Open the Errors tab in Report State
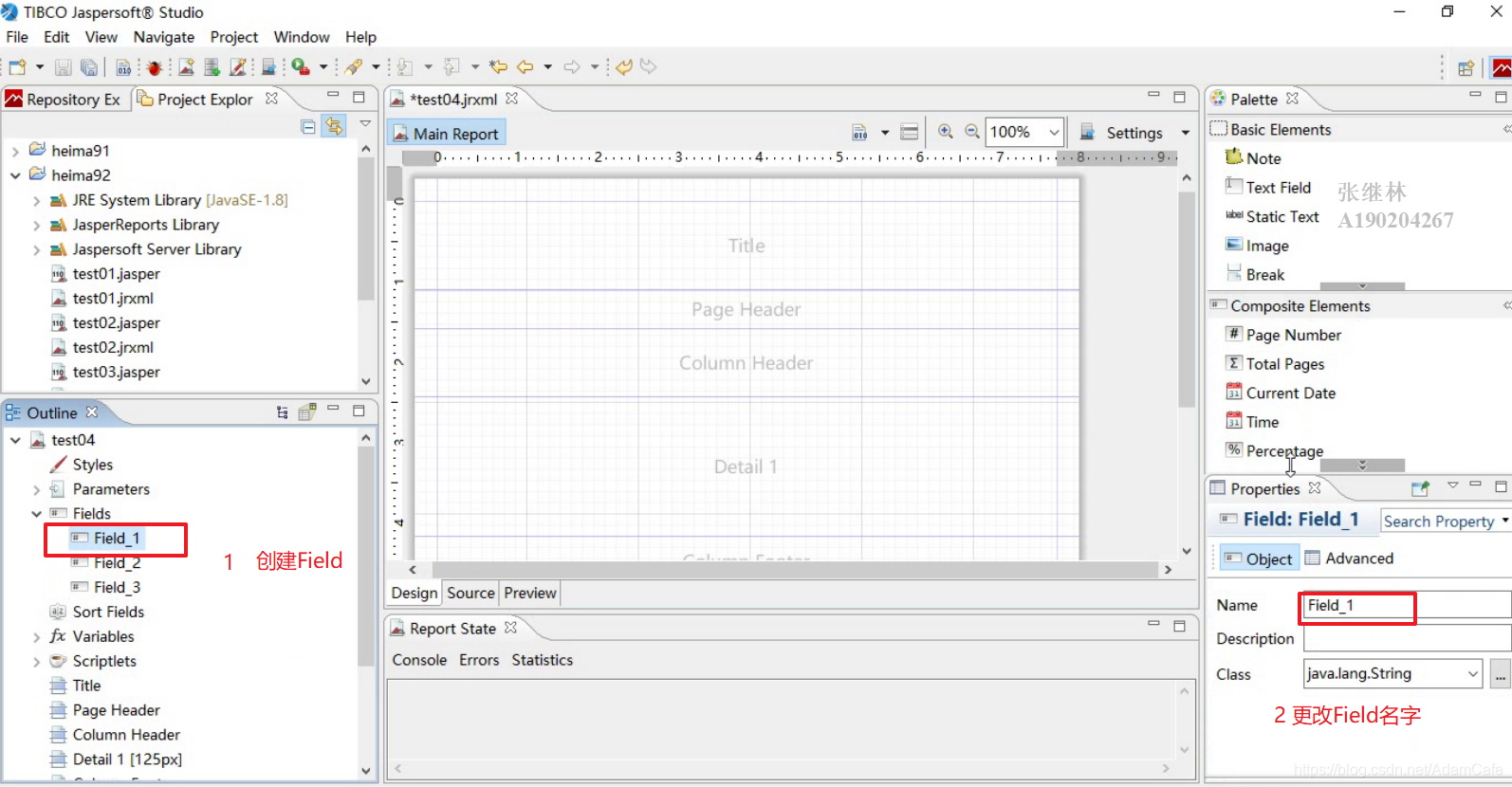This screenshot has width=1512, height=787. point(479,660)
